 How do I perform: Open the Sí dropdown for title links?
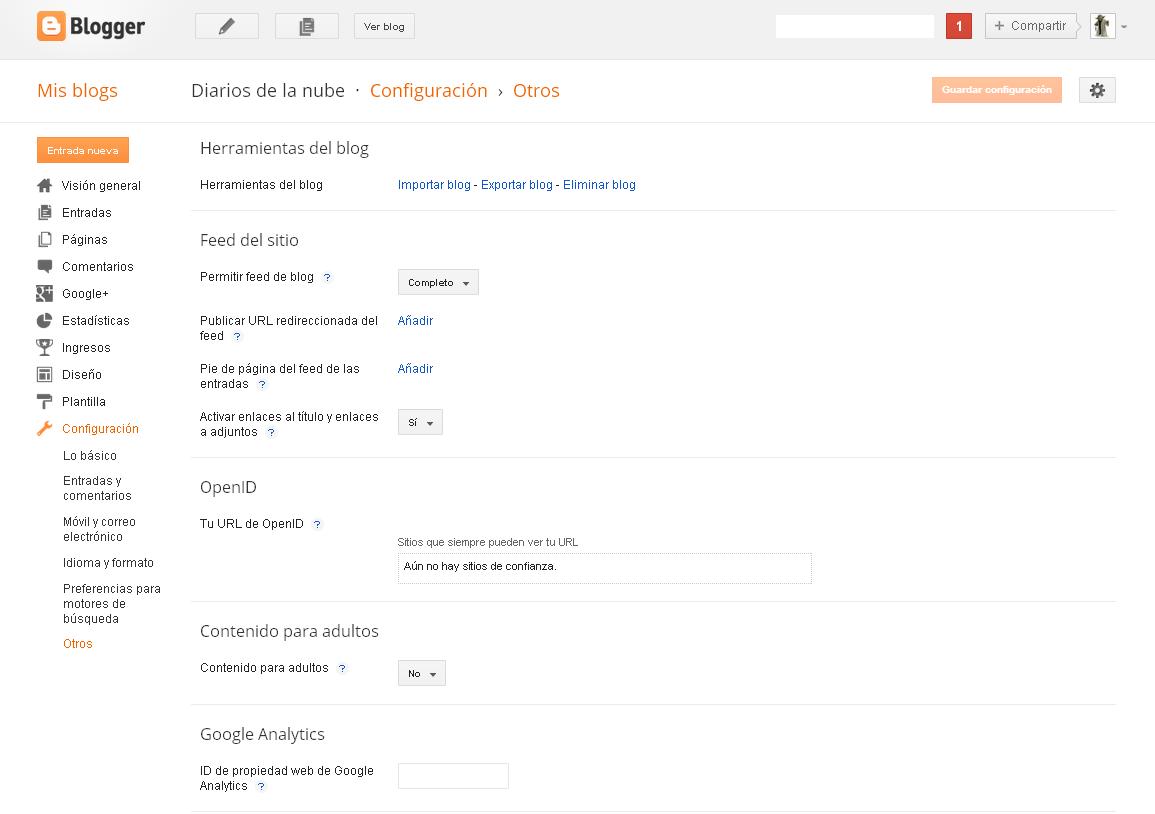[x=420, y=422]
